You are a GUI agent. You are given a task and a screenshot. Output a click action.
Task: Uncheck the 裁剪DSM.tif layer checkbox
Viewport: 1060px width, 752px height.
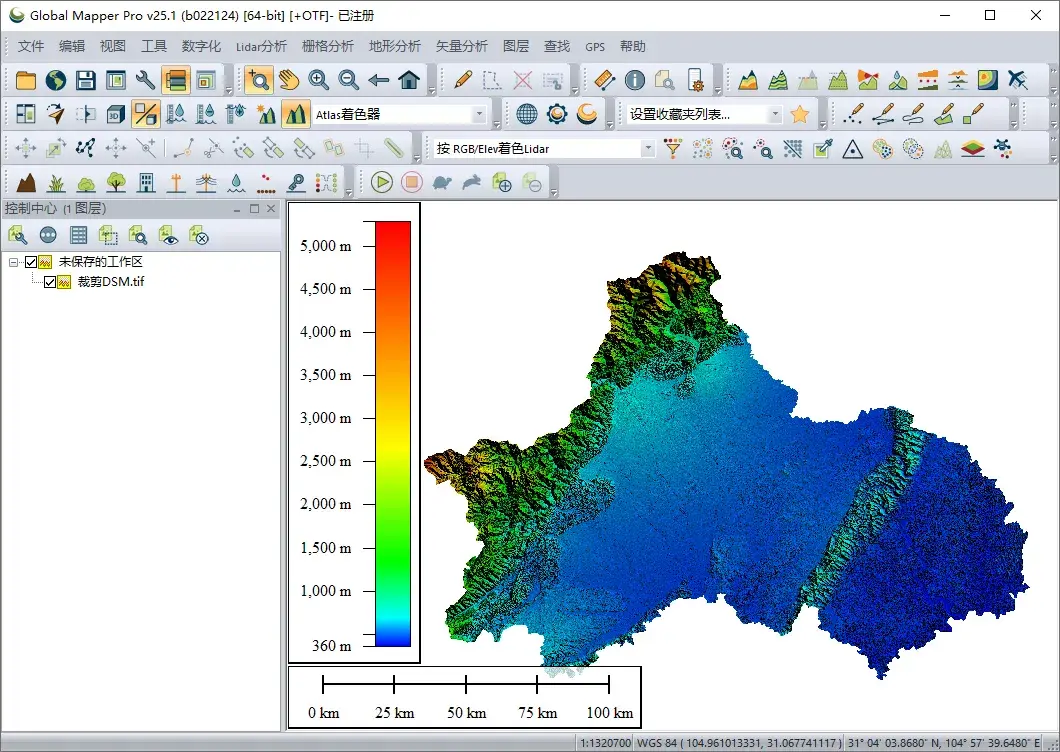click(x=50, y=282)
